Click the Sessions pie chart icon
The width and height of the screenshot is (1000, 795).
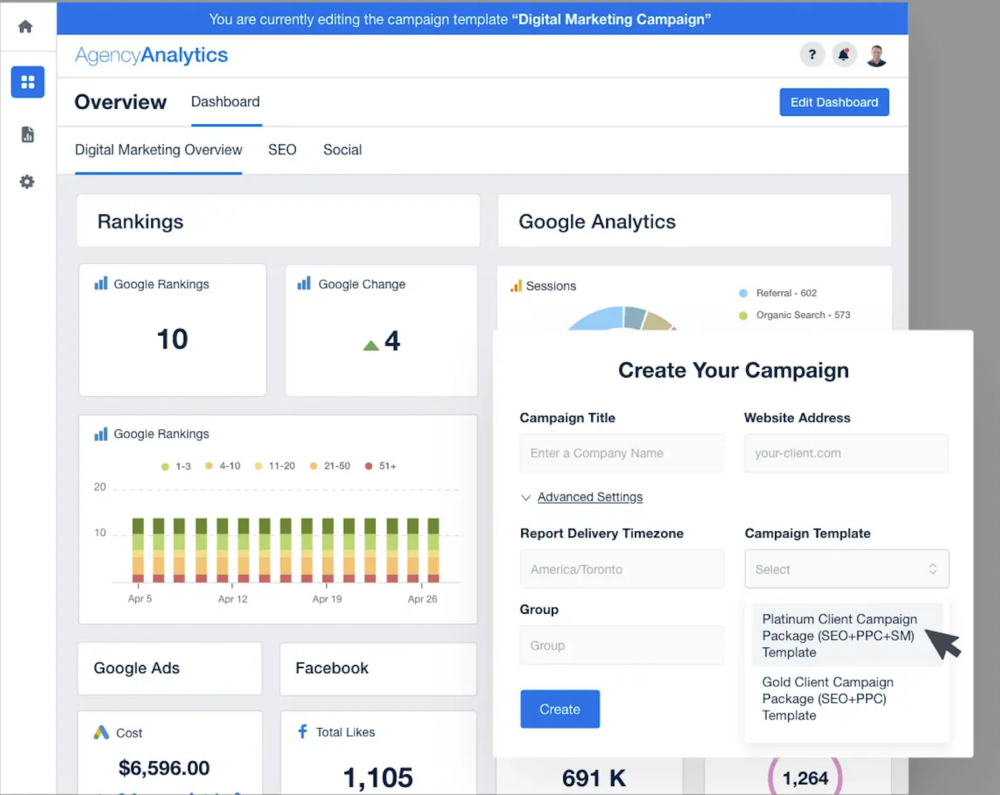click(516, 285)
